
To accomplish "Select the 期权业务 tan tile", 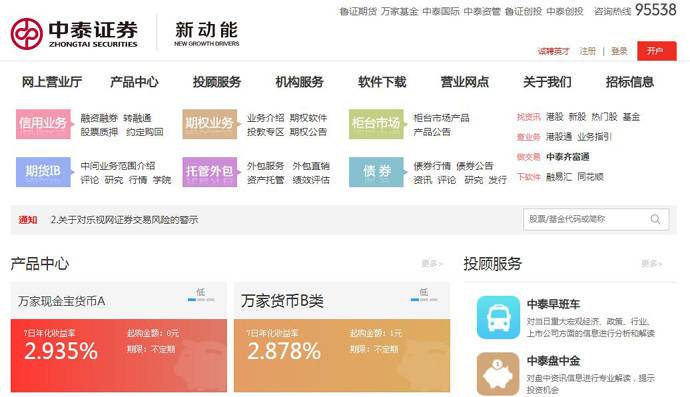I will pyautogui.click(x=209, y=124).
